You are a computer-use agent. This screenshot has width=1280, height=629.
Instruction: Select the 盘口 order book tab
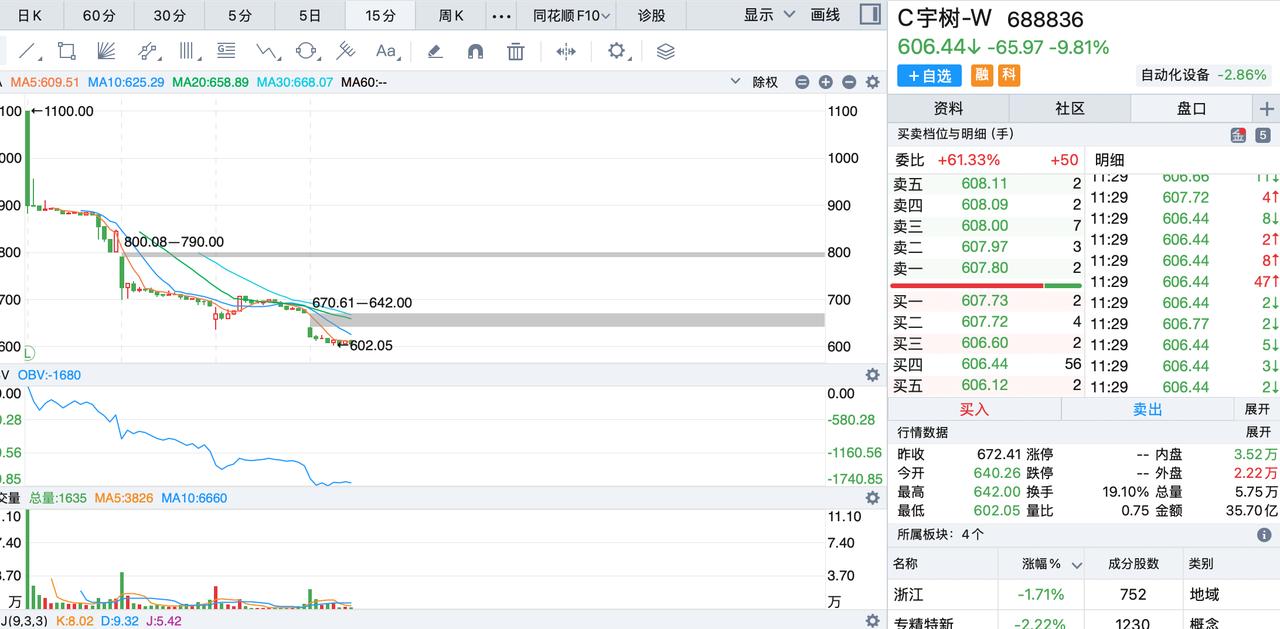tap(1192, 108)
